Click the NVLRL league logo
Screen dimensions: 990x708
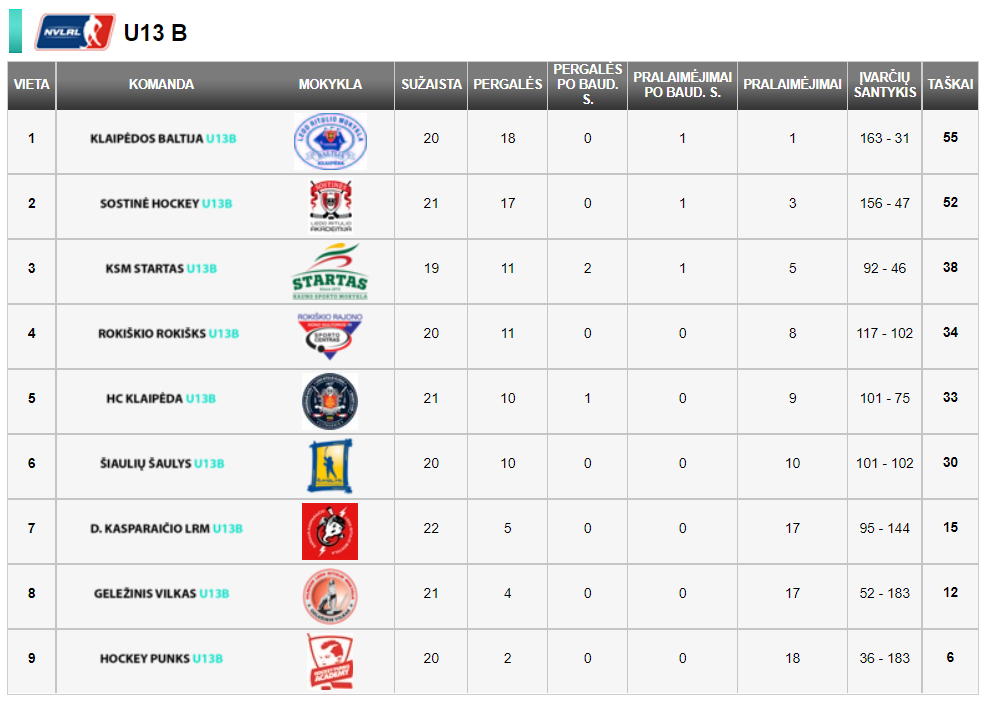[75, 32]
